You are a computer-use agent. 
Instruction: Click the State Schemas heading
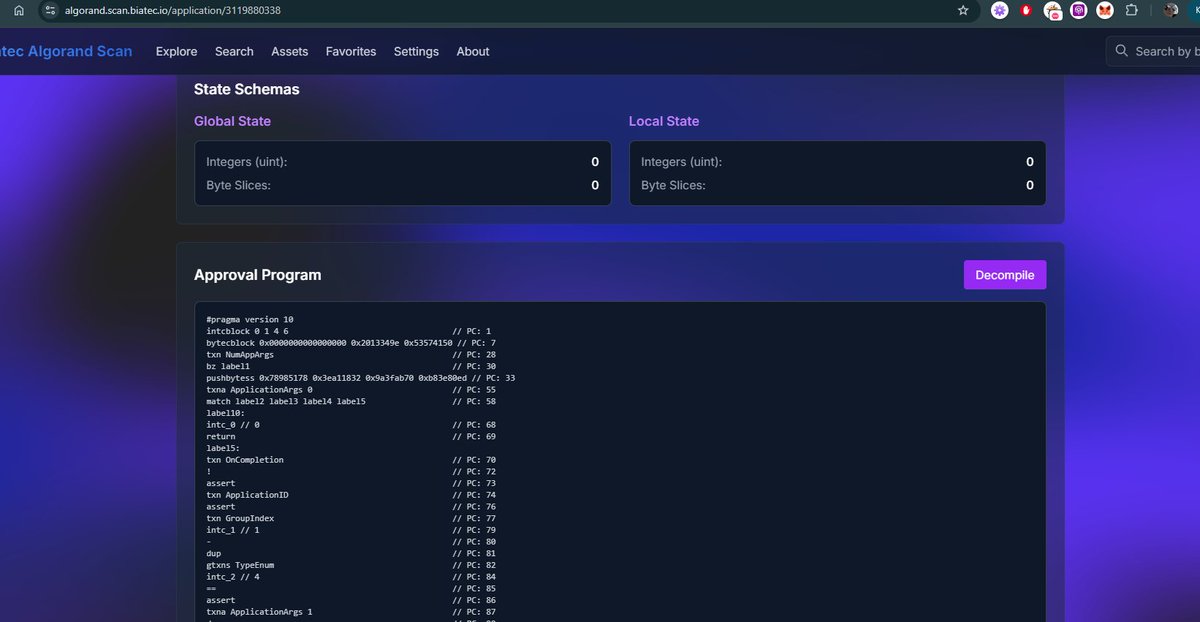247,89
